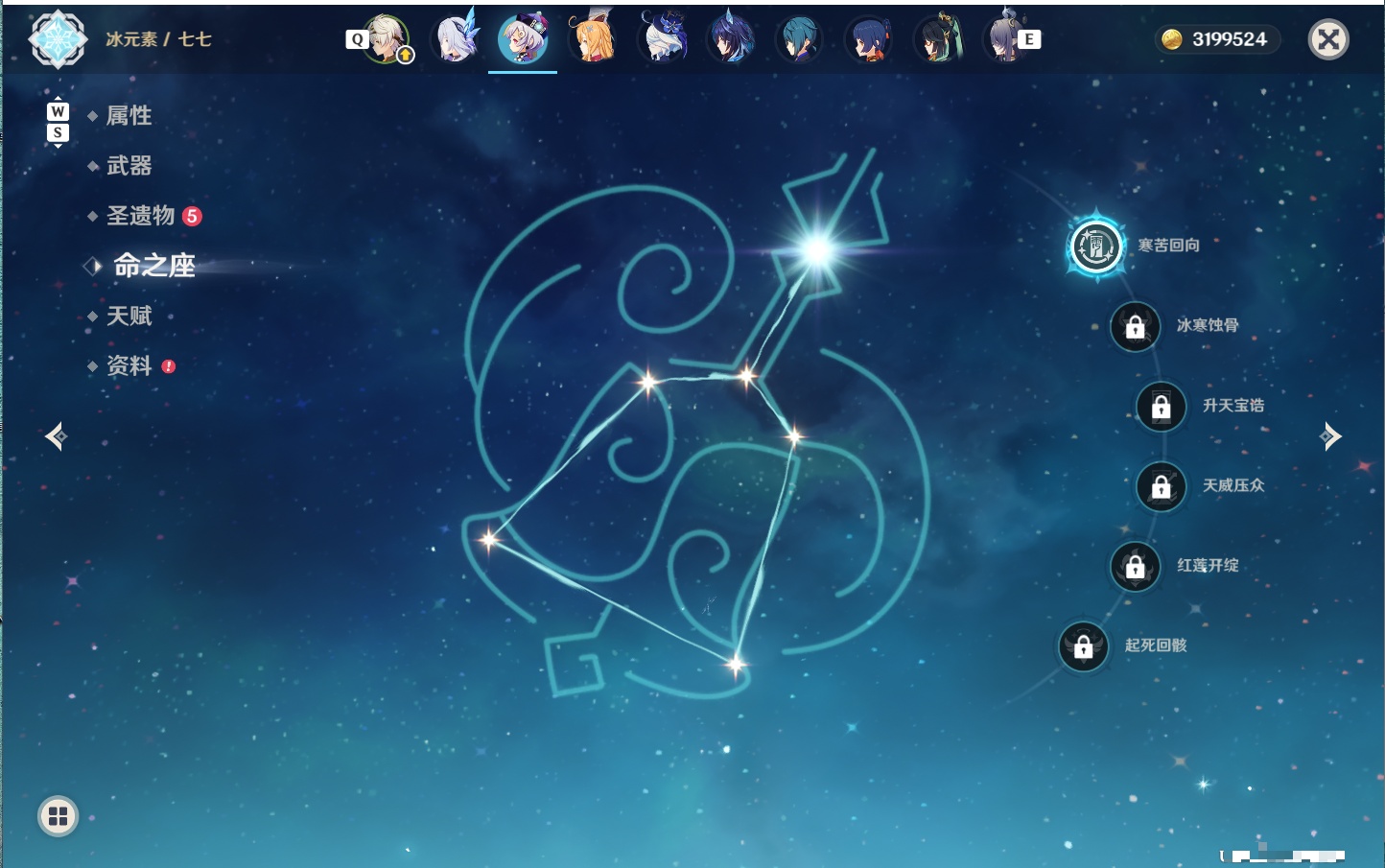Select the orange-haired character portrait
The height and width of the screenshot is (868, 1385).
pos(593,38)
